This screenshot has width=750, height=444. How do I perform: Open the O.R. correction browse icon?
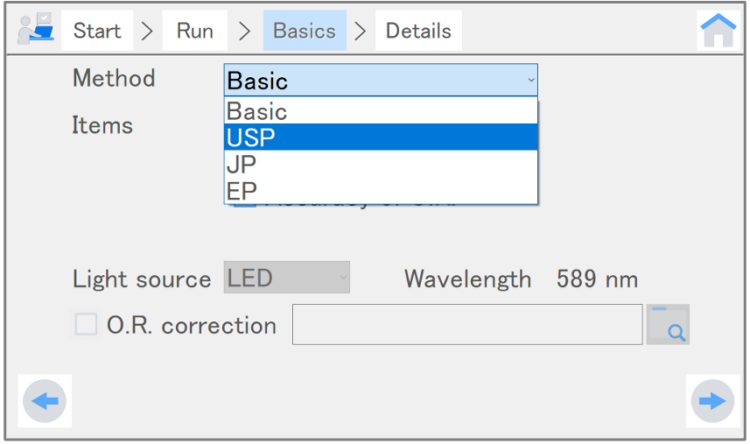pyautogui.click(x=668, y=325)
